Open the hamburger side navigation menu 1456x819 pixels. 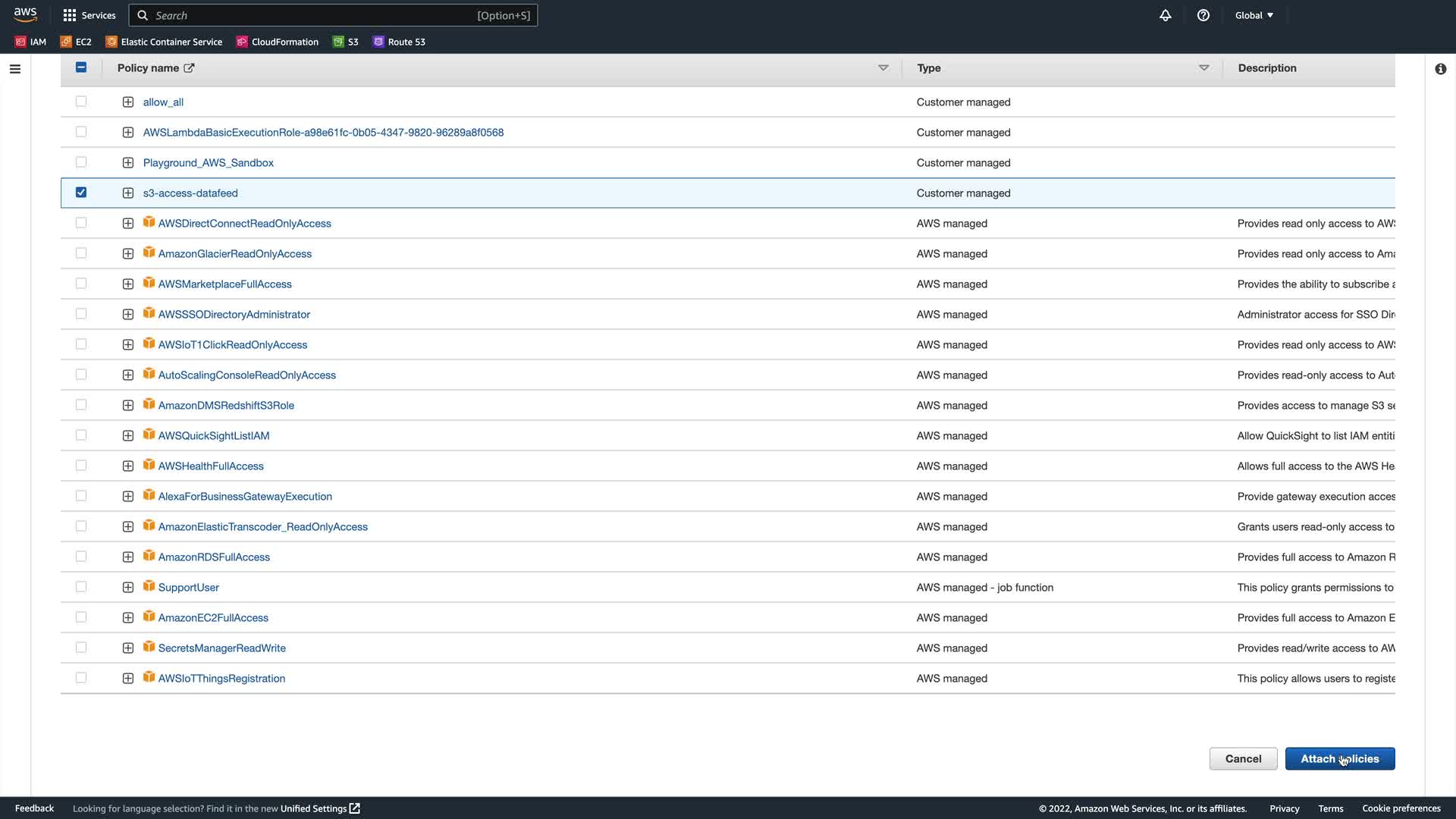(x=15, y=69)
